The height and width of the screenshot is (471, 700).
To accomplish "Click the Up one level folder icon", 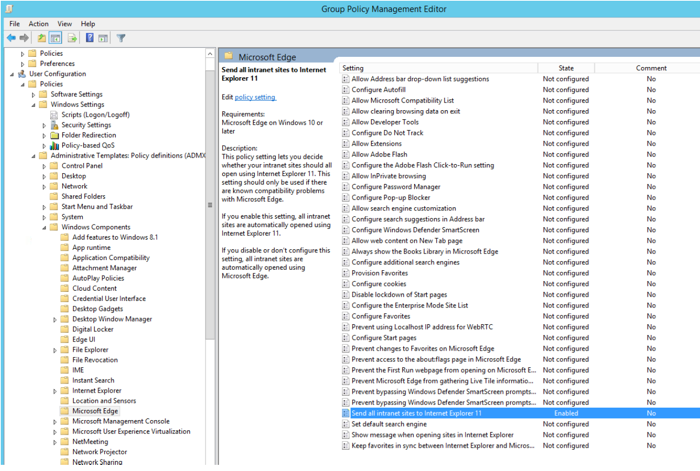I will (x=42, y=38).
